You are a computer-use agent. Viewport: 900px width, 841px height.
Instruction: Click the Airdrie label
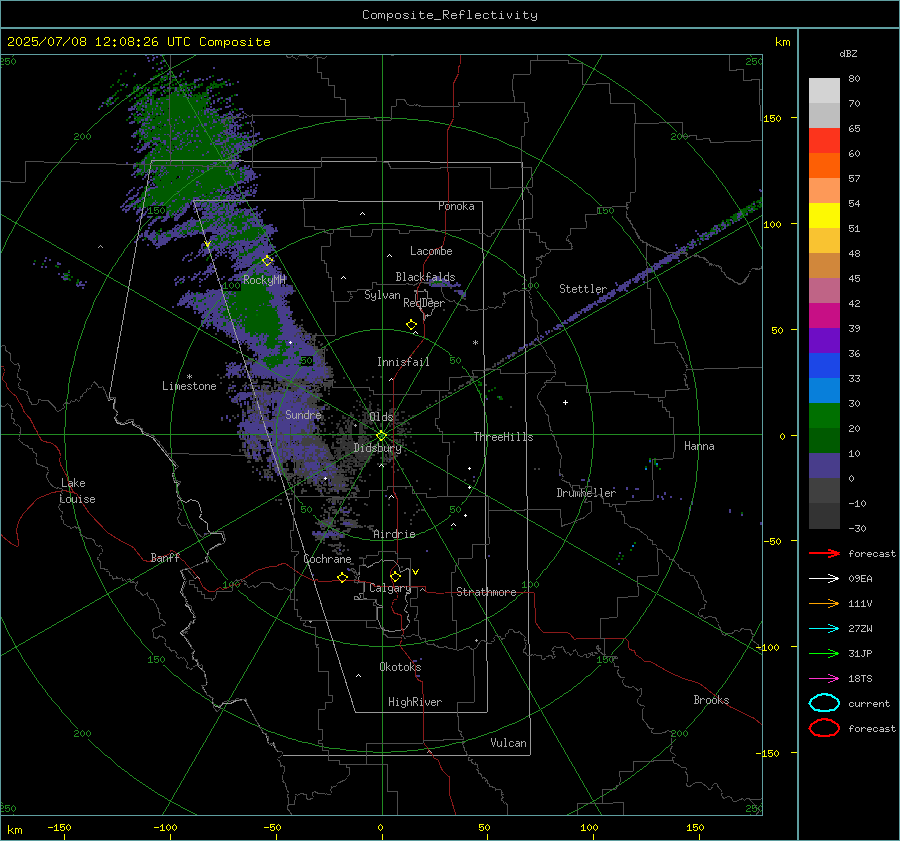click(394, 534)
